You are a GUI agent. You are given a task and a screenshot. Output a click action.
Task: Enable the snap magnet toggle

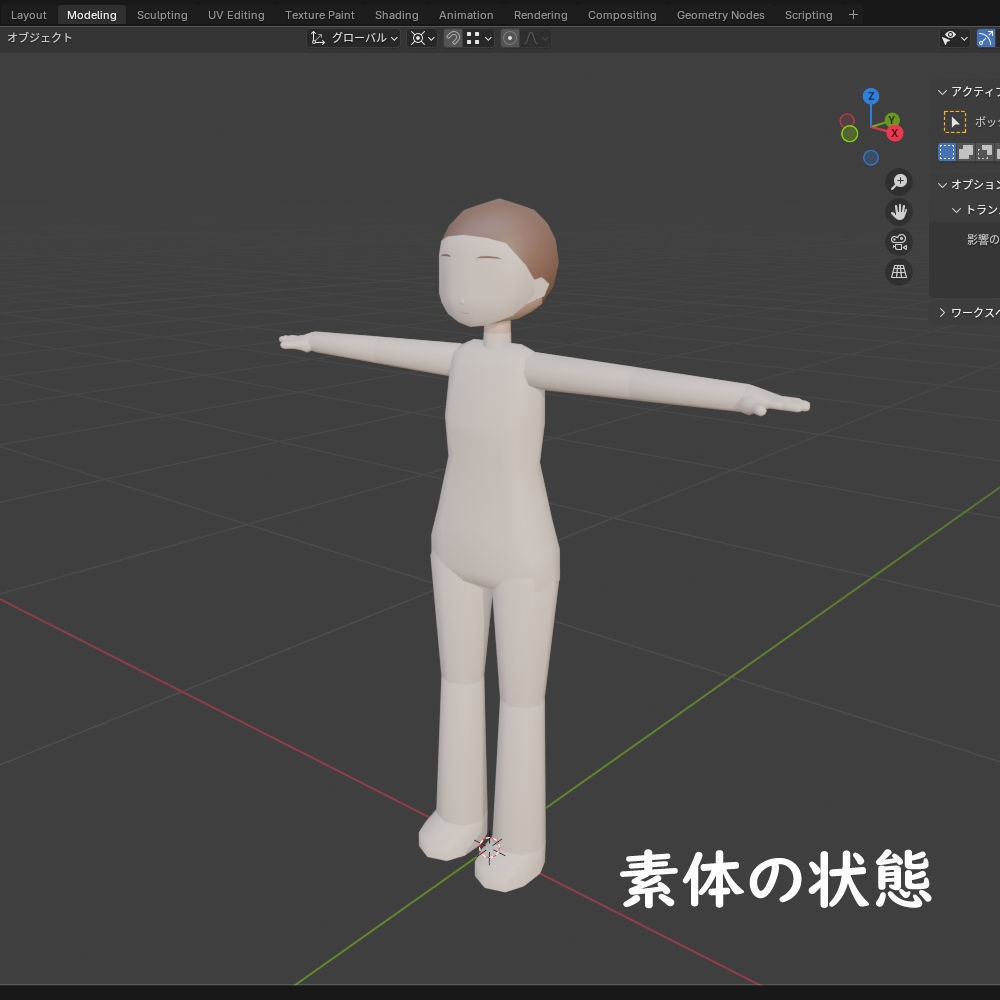tap(453, 38)
